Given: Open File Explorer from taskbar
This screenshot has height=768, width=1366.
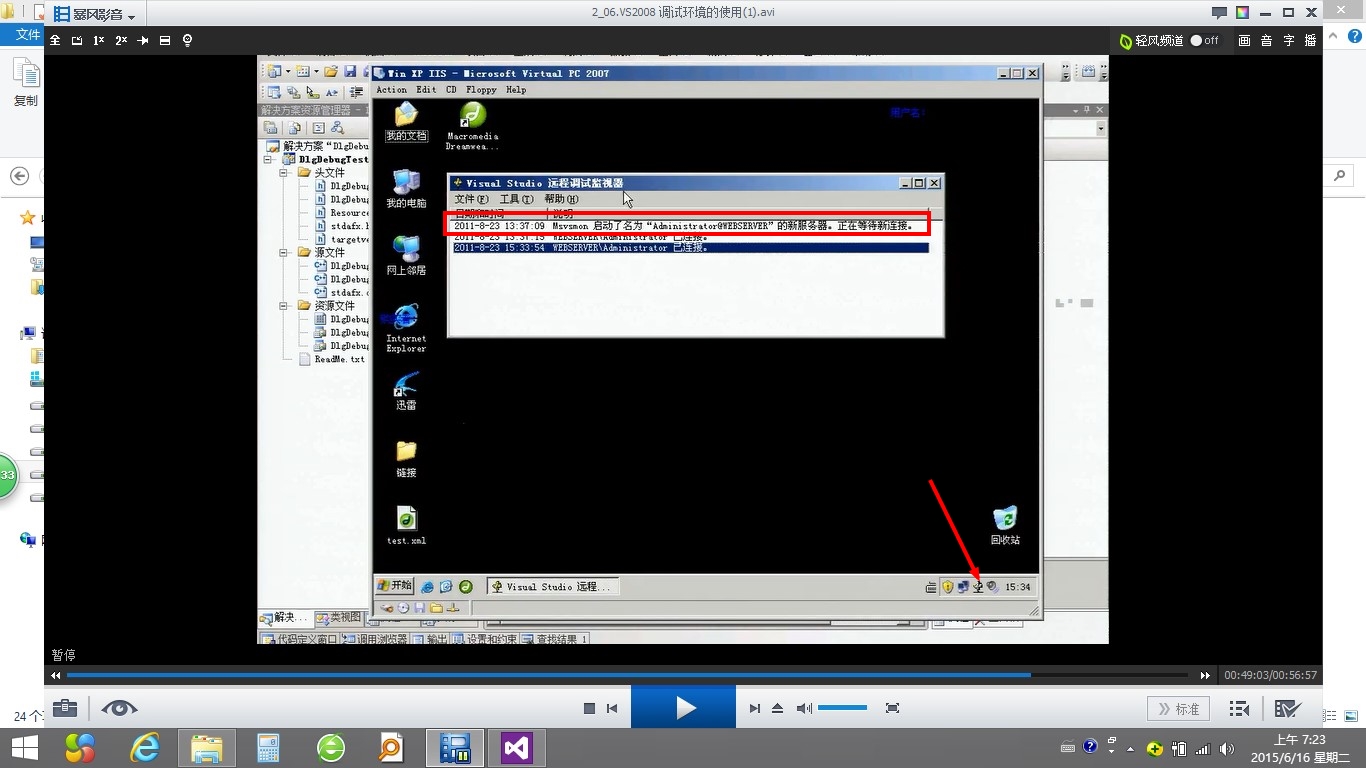Looking at the screenshot, I should tap(207, 748).
